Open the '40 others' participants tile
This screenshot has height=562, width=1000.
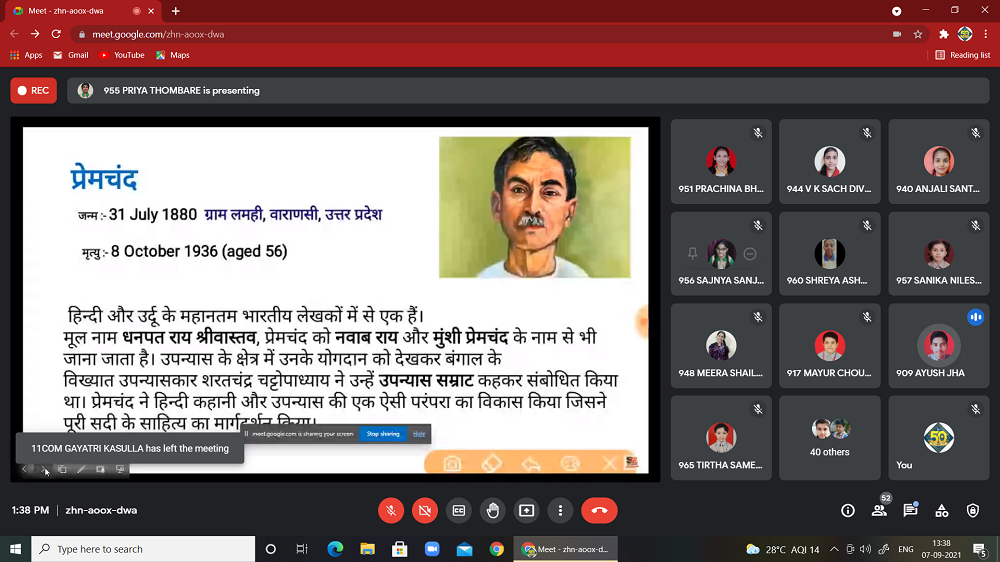pos(829,438)
